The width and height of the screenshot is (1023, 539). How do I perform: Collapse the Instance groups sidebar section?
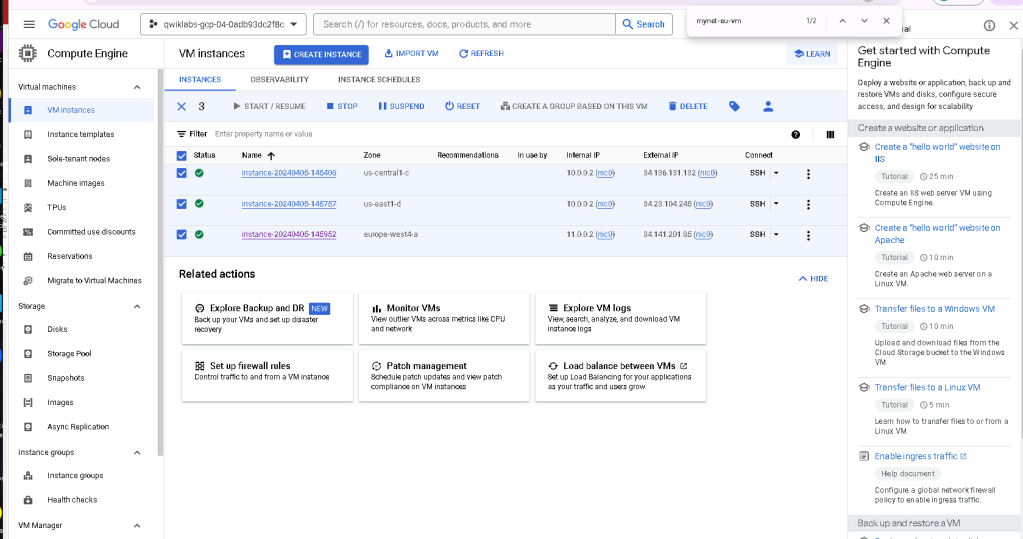pos(137,452)
